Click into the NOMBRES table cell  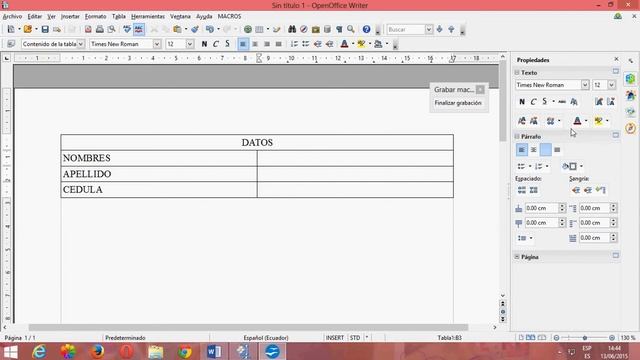159,158
